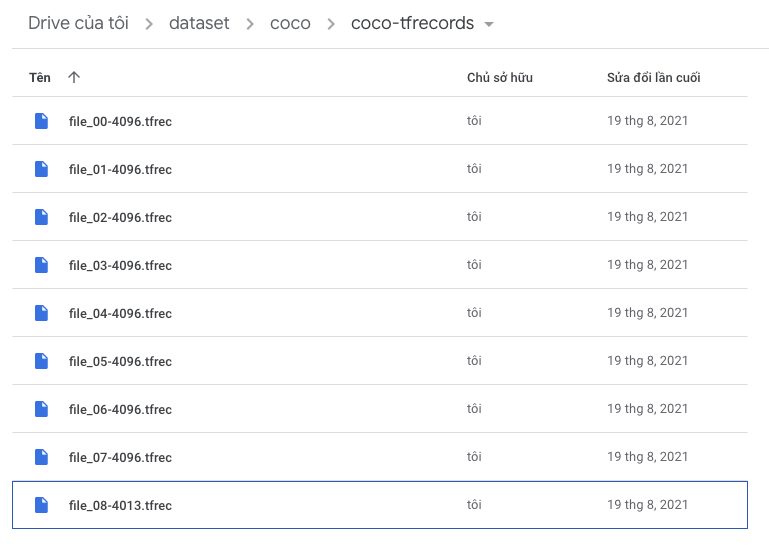Select the file_07-4096.tfrec row name
769x558 pixels.
click(x=120, y=457)
